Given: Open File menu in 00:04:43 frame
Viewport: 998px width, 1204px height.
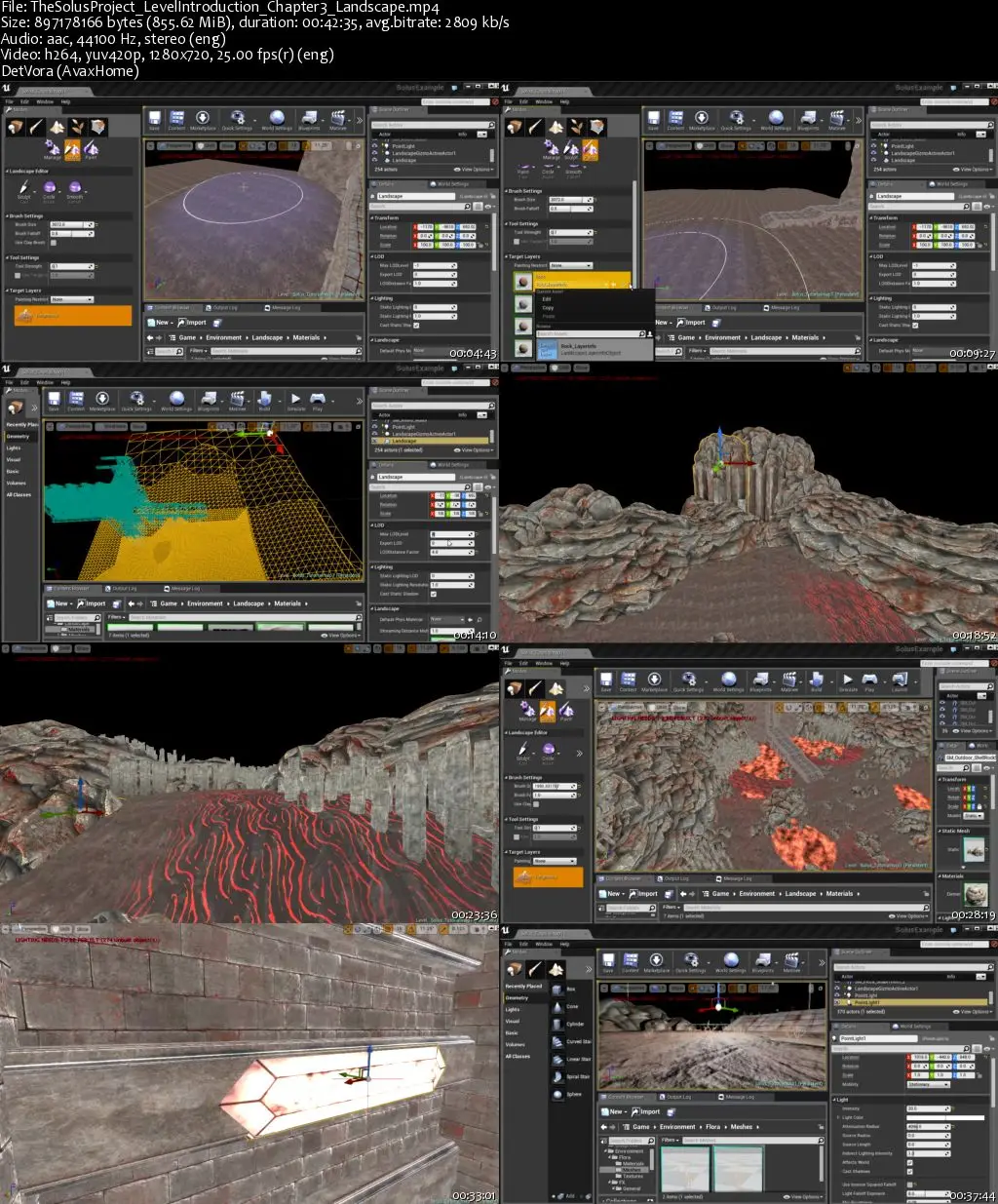Looking at the screenshot, I should (11, 101).
